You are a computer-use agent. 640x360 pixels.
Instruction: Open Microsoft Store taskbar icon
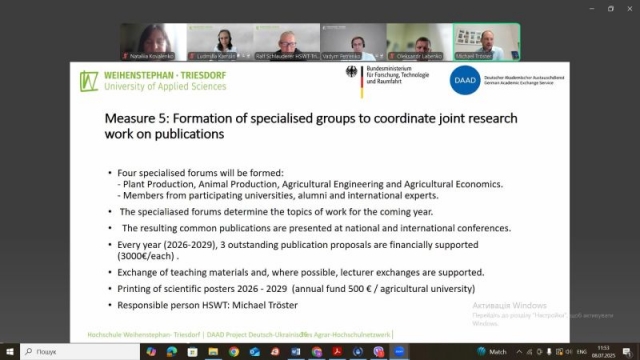pos(192,351)
